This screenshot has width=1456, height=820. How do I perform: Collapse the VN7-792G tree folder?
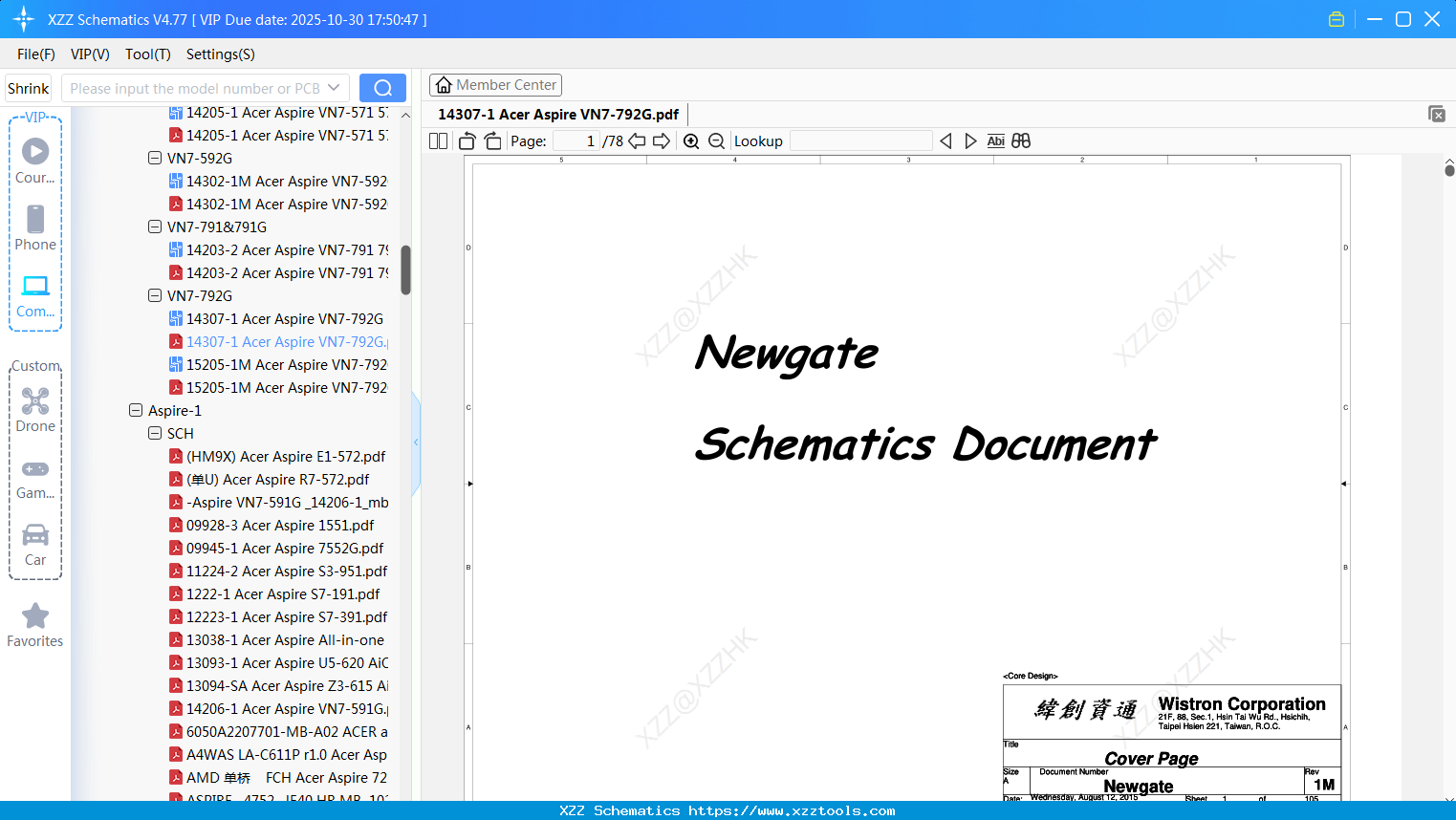155,295
